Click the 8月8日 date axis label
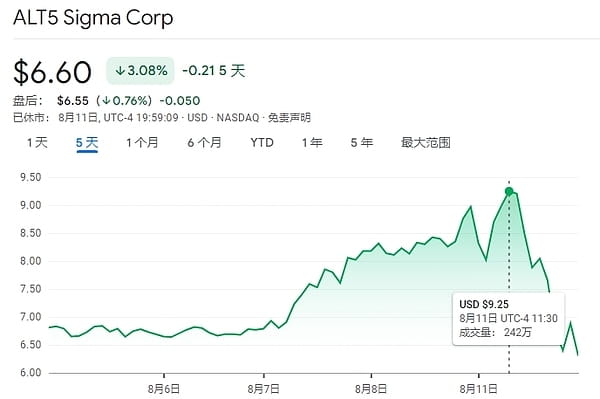This screenshot has width=600, height=399. tap(371, 389)
